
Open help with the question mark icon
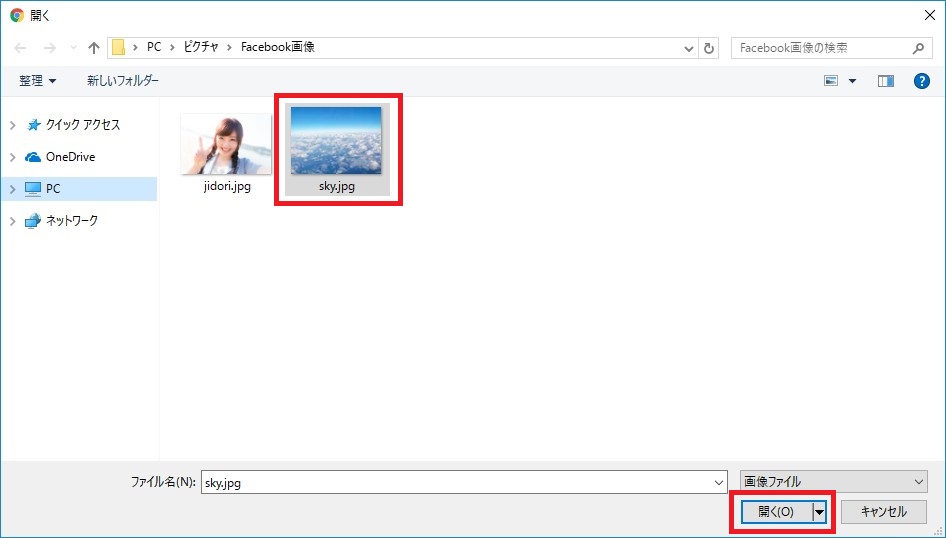(x=922, y=81)
